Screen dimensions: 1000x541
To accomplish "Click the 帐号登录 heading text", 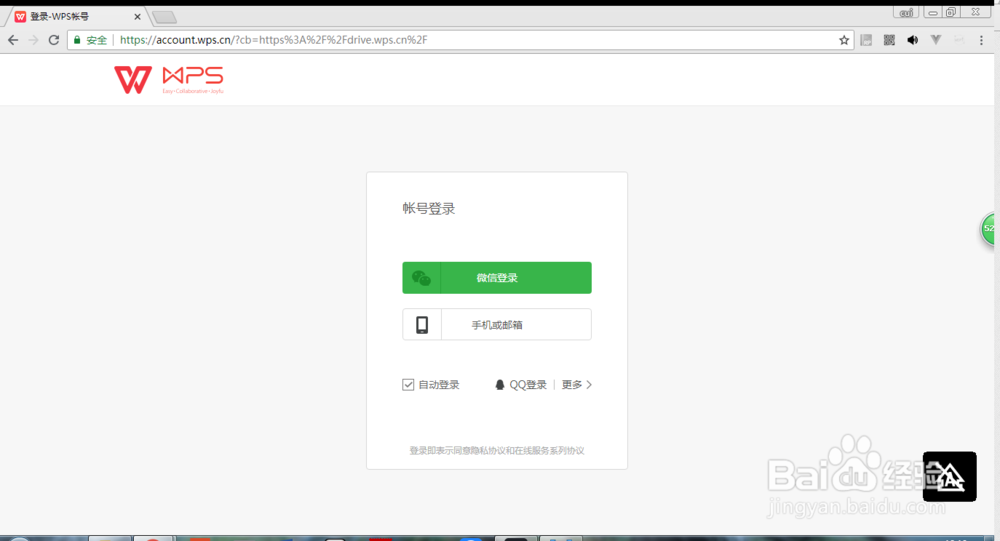I will click(429, 209).
